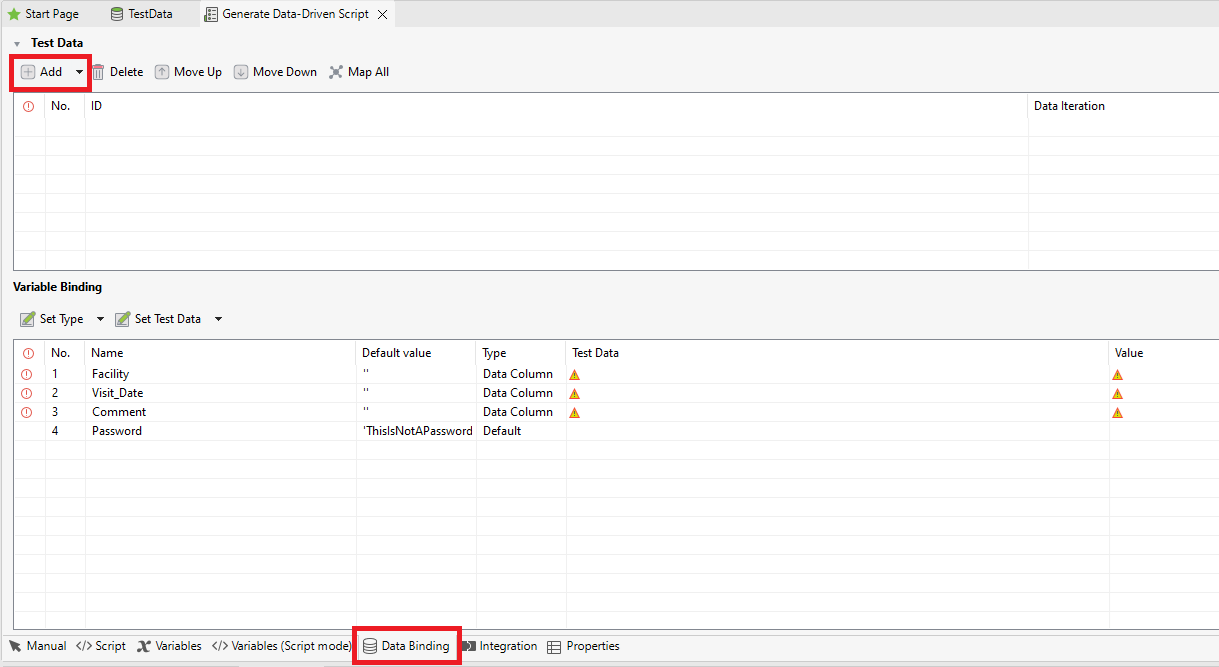Click the Set Type pencil icon
This screenshot has height=667, width=1219.
click(x=28, y=319)
